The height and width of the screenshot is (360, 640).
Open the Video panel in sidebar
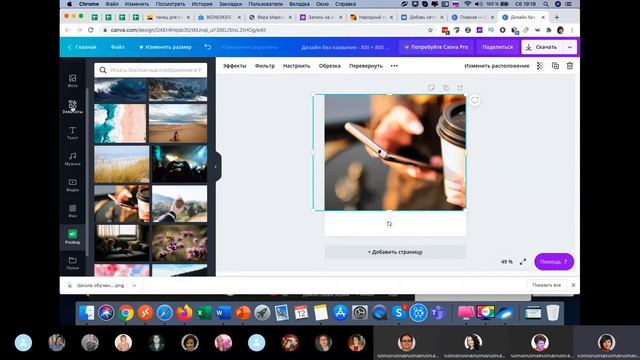pos(72,185)
